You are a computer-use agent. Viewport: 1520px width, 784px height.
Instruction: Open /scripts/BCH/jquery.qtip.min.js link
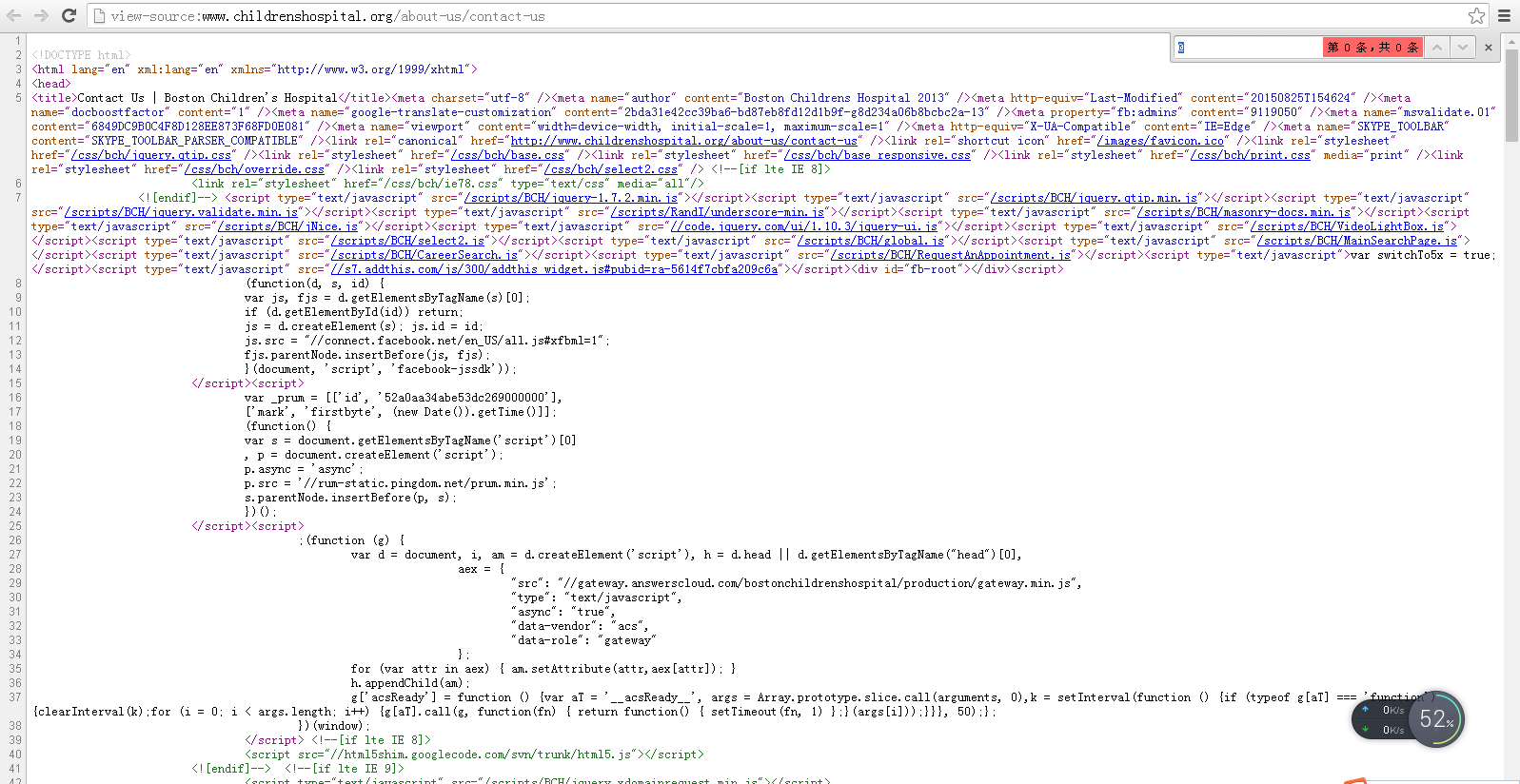point(1095,198)
